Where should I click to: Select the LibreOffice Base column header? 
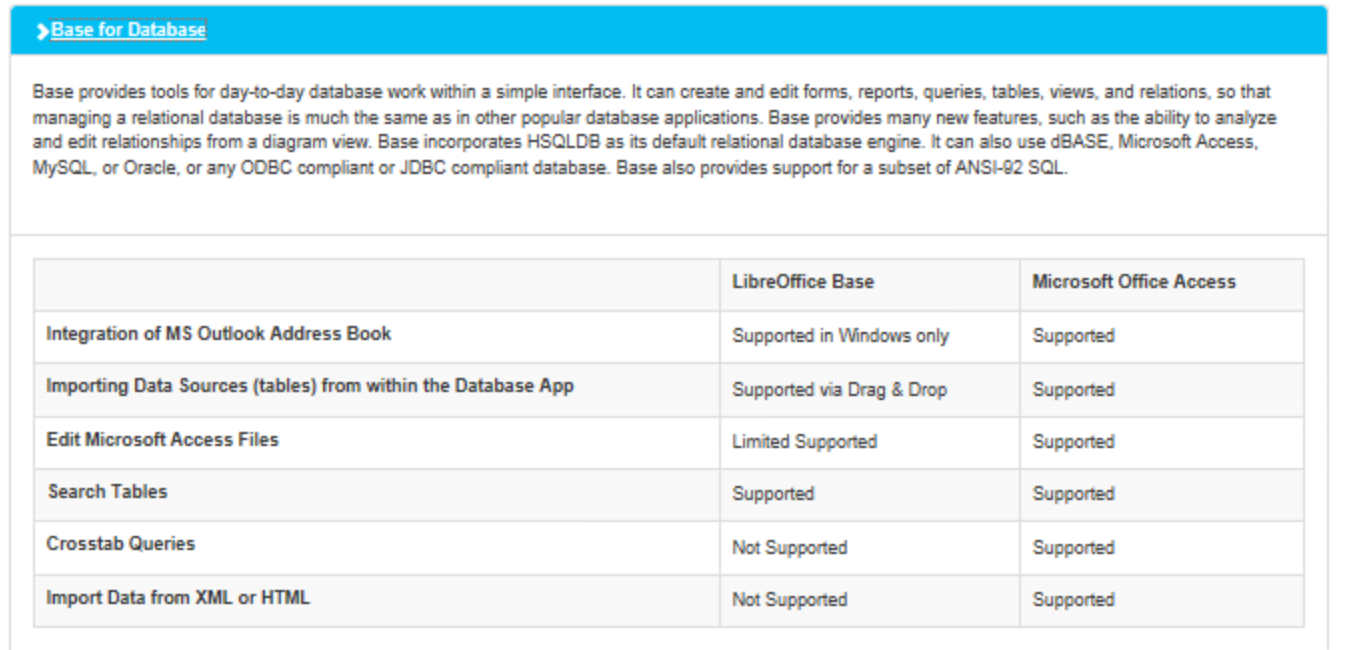803,282
